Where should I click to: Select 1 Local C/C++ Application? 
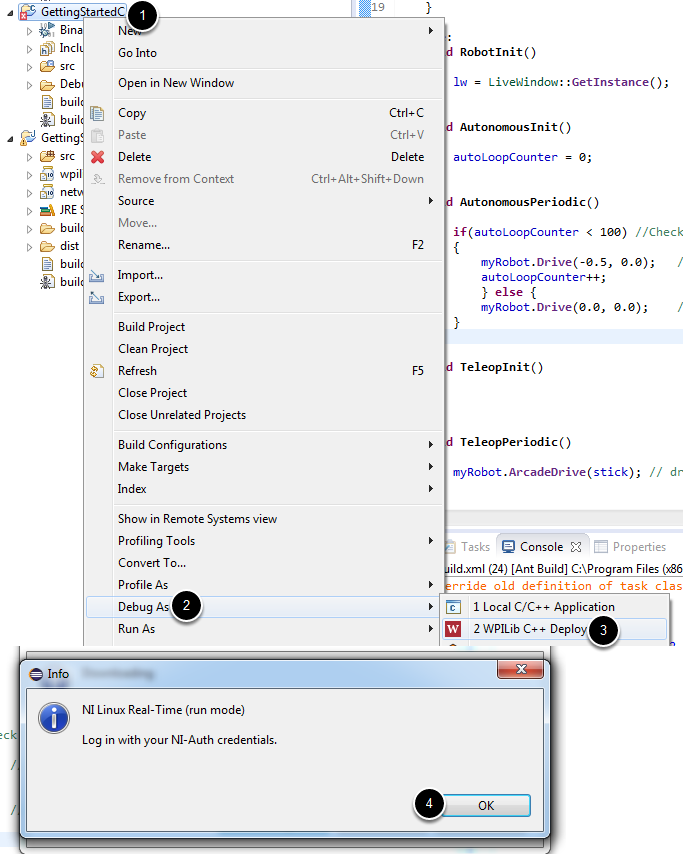tap(554, 607)
